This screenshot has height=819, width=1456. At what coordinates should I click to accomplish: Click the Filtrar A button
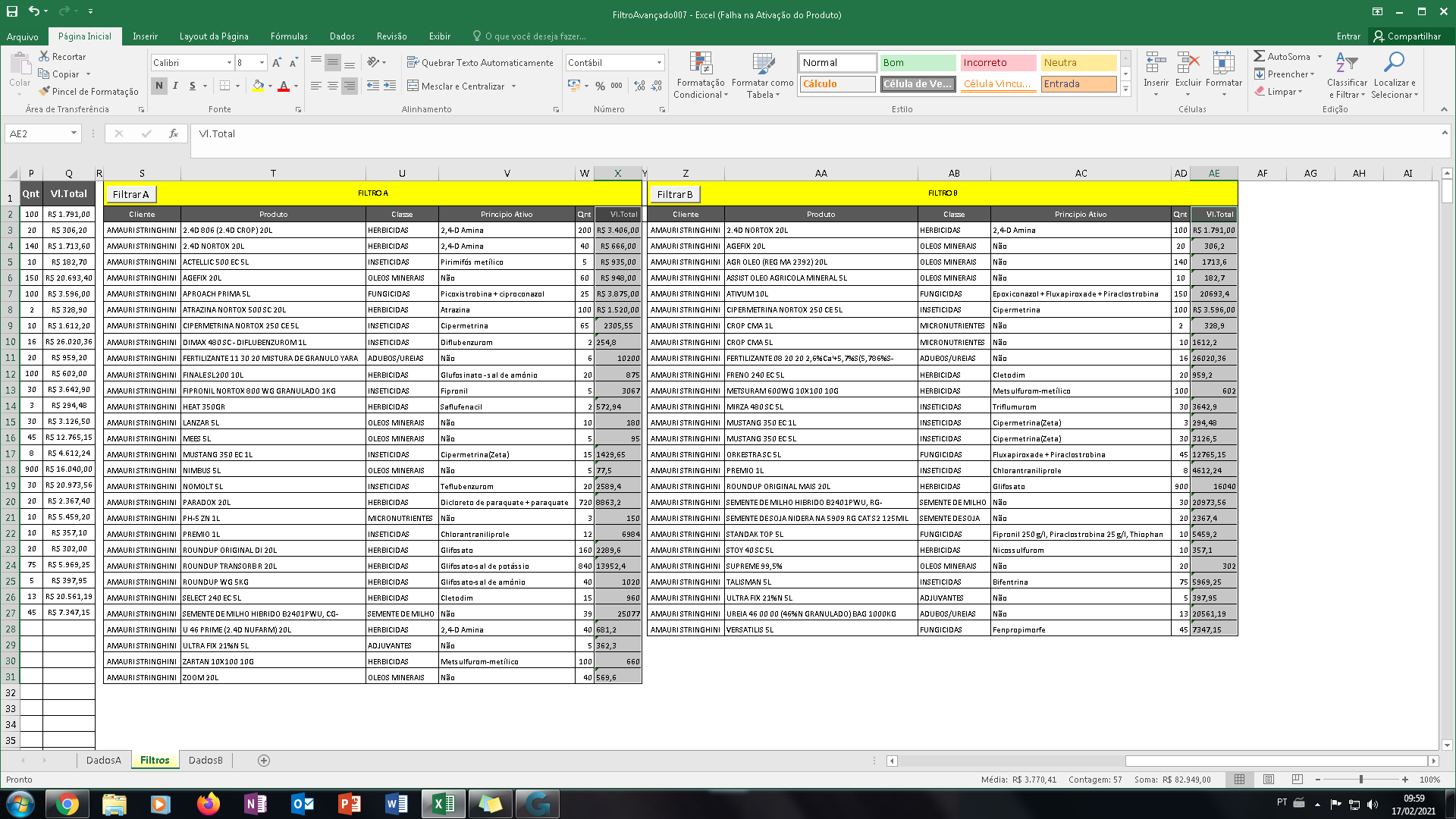pos(130,194)
